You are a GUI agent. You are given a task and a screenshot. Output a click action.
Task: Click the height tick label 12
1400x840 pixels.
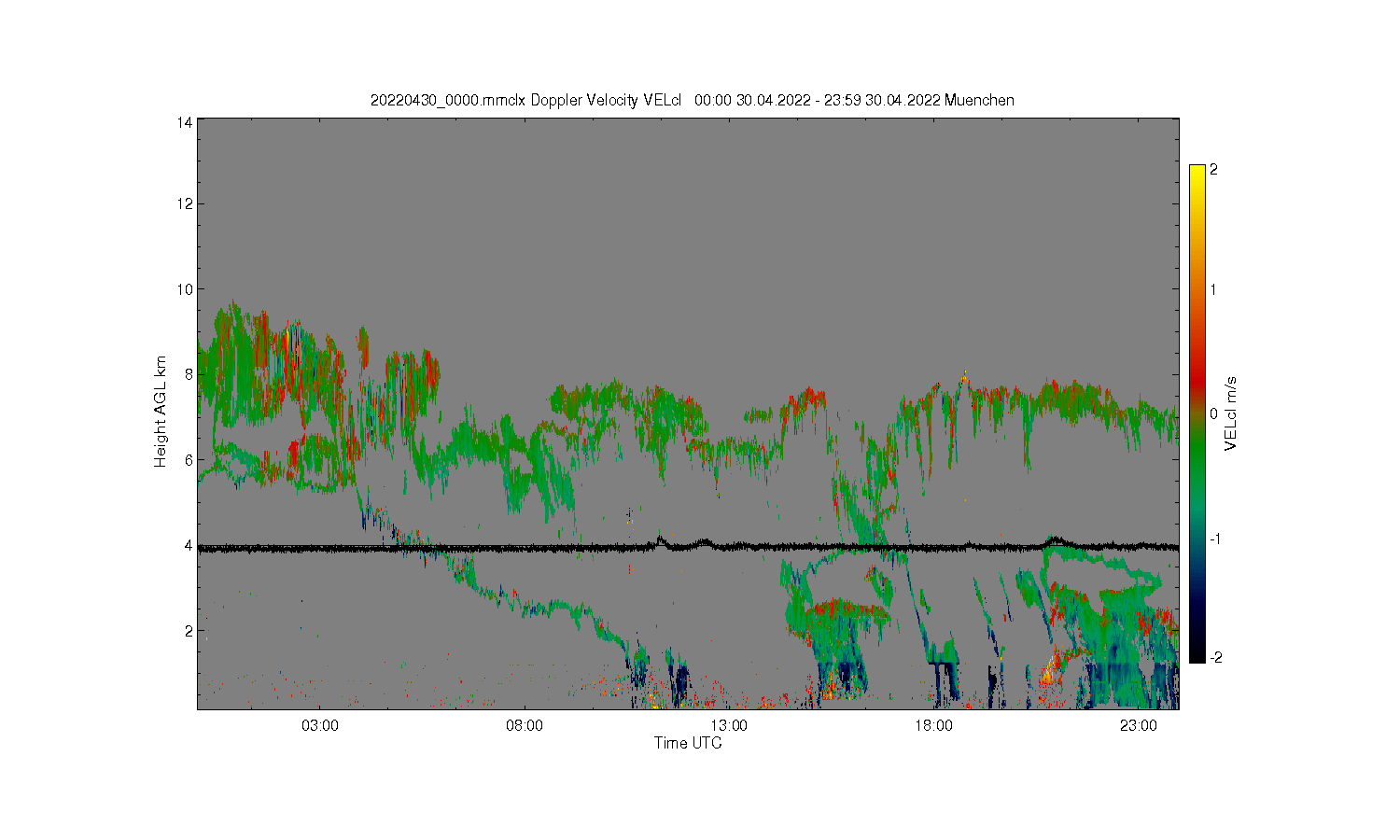pyautogui.click(x=185, y=203)
